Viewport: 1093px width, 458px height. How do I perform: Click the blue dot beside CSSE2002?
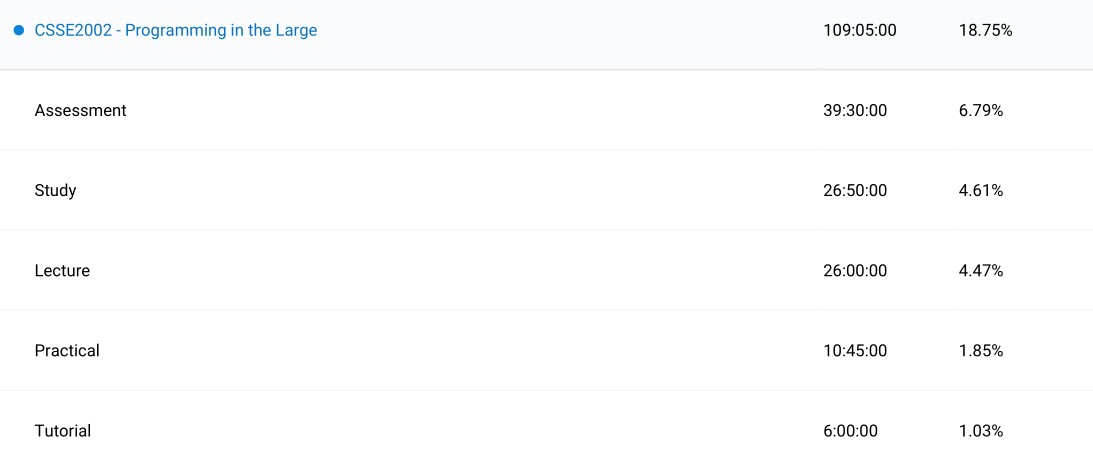click(19, 31)
